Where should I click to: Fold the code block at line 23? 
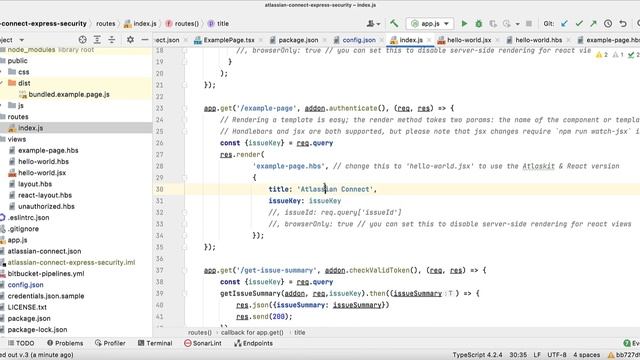[x=184, y=108]
